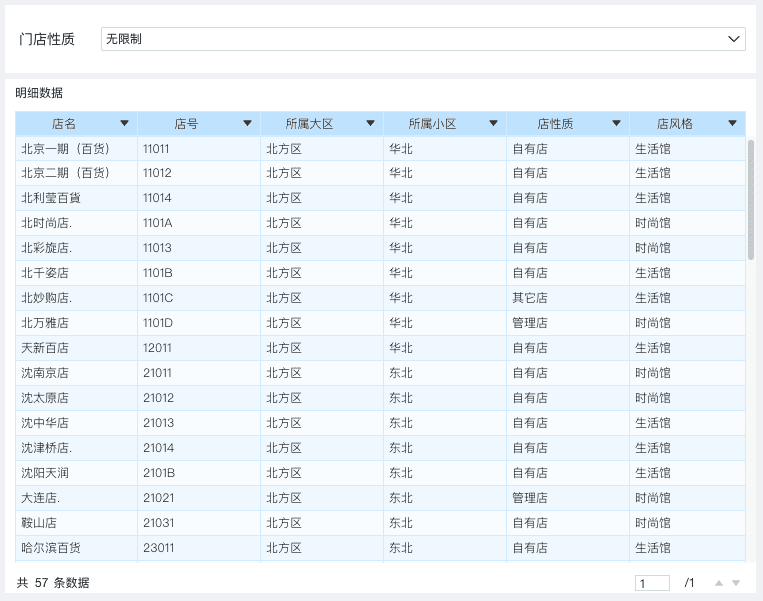The height and width of the screenshot is (601, 763).
Task: Click store number 11014
Action: [157, 198]
